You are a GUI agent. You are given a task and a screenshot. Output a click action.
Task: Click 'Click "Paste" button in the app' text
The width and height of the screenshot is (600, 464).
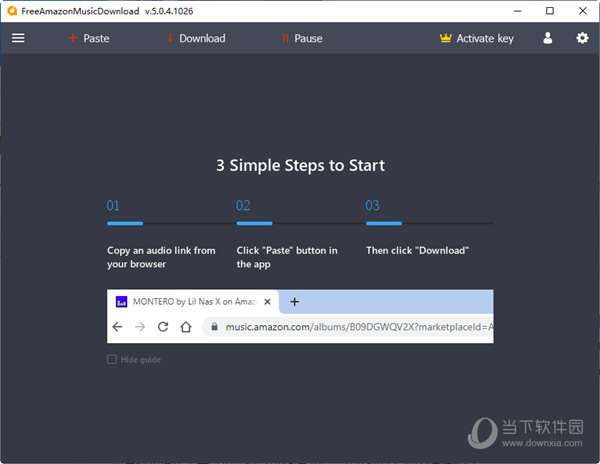pos(287,257)
